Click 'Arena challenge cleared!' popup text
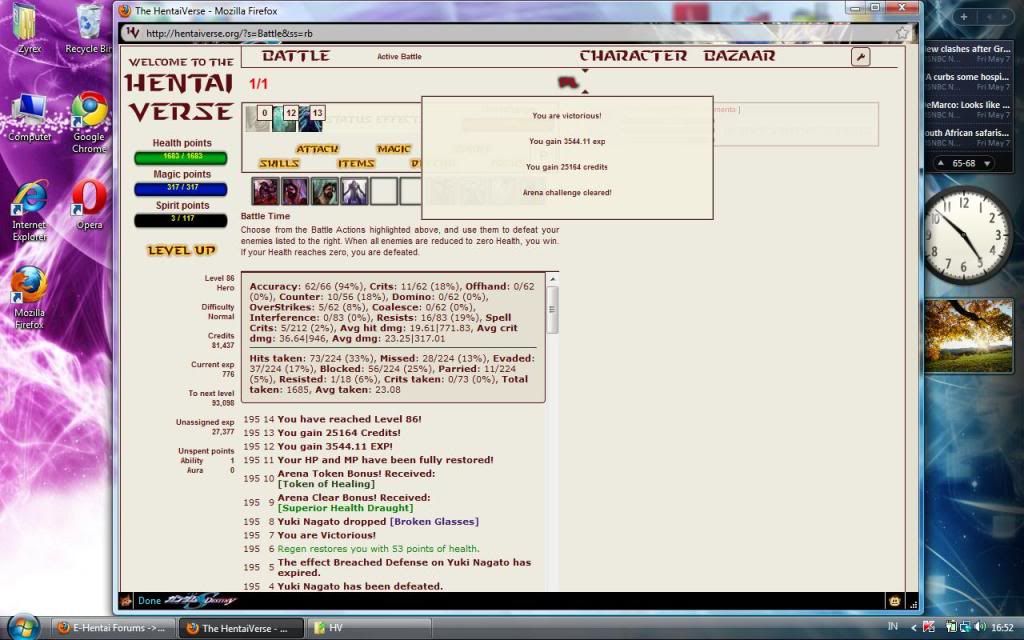Image resolution: width=1024 pixels, height=640 pixels. 567,193
